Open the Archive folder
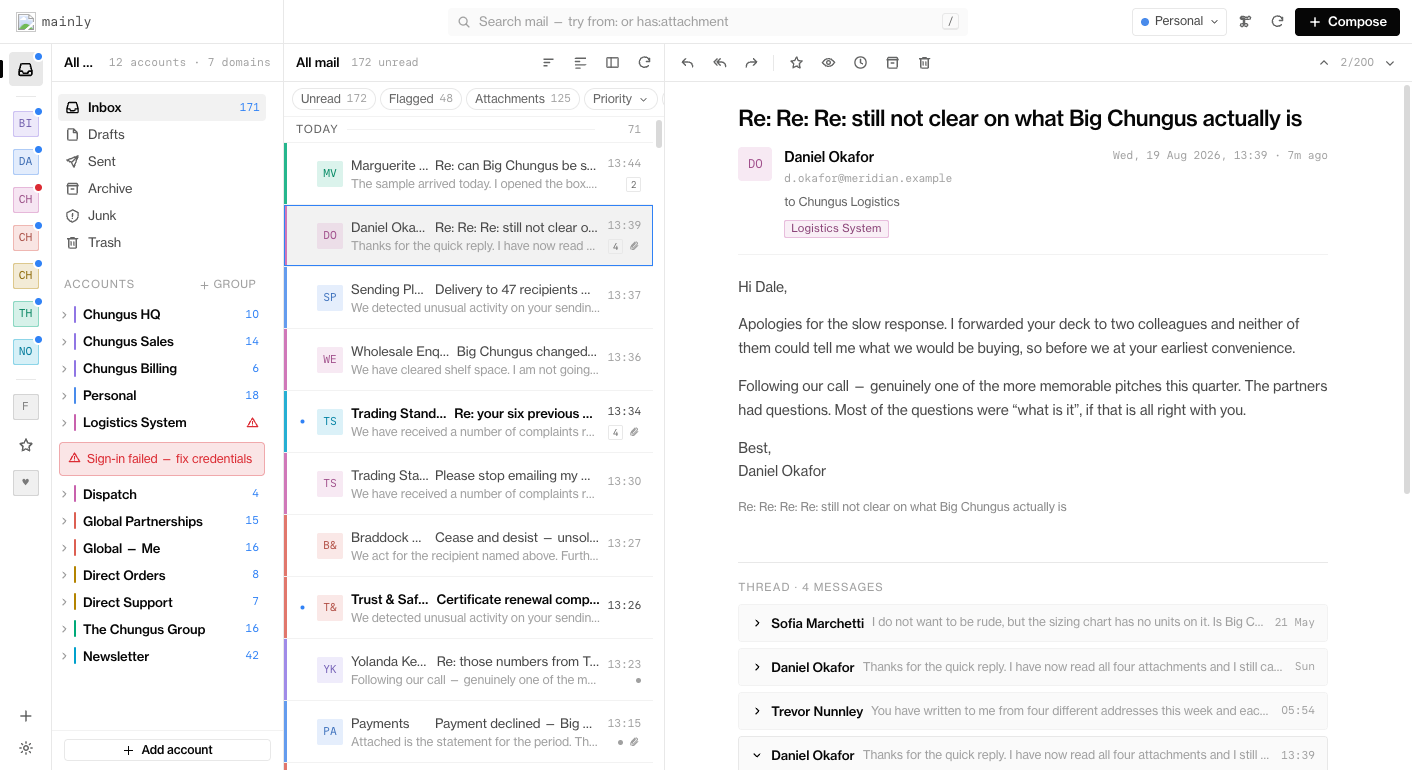Viewport: 1412px width, 770px height. 162,188
